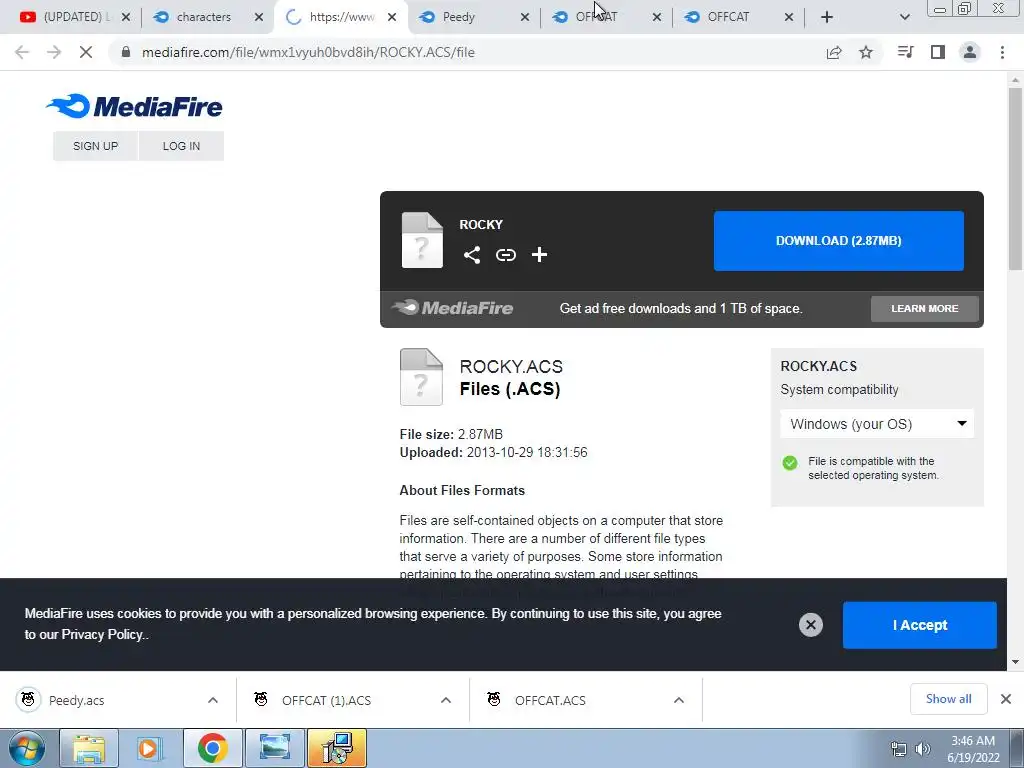Viewport: 1024px width, 768px height.
Task: Click the Chrome taskbar icon
Action: coord(212,748)
